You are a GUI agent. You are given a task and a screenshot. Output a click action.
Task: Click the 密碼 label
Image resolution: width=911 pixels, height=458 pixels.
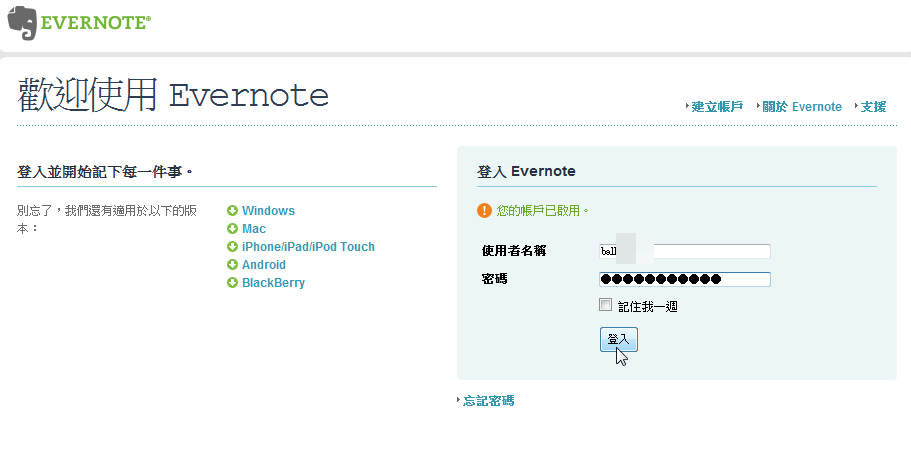pos(494,279)
